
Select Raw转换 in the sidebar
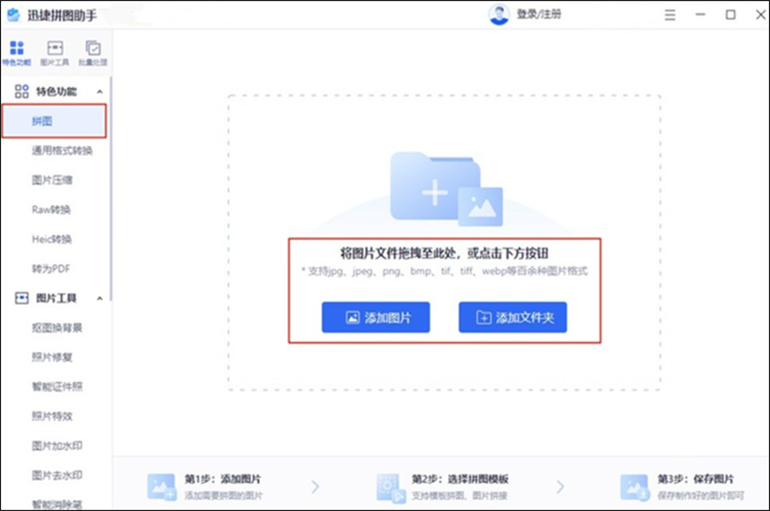(51, 210)
